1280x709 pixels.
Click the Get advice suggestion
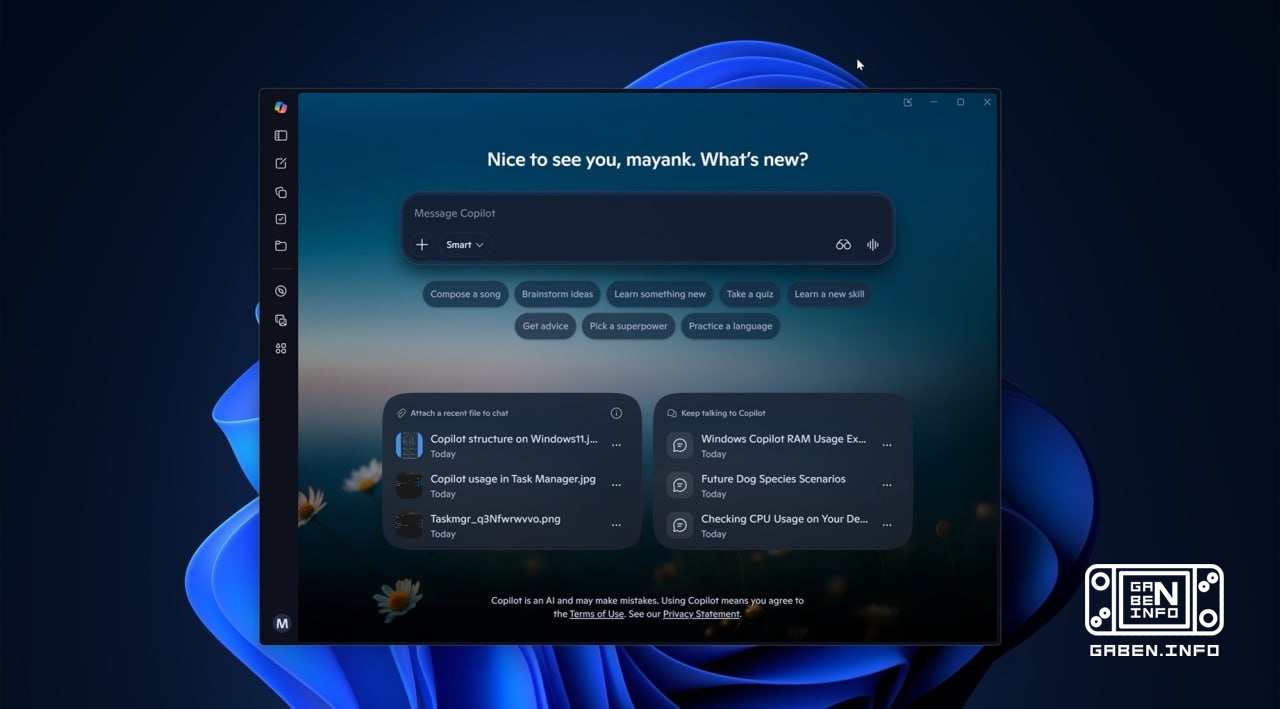pos(545,326)
